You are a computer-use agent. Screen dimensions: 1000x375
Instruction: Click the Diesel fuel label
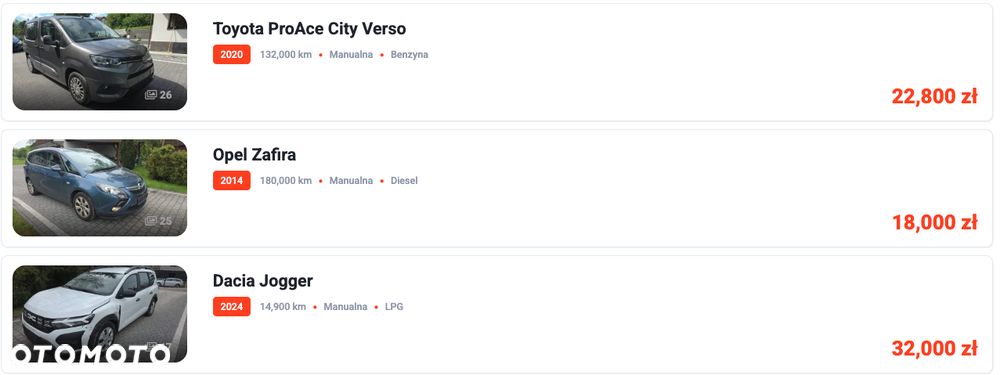[x=404, y=181]
